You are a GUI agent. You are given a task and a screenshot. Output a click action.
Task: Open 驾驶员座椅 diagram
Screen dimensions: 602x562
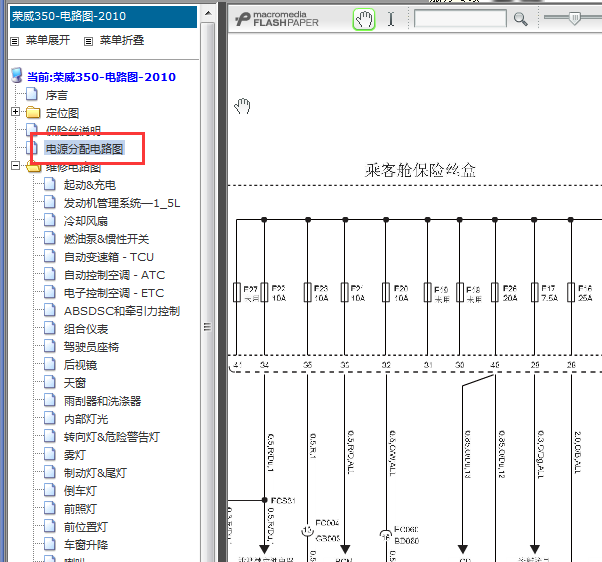click(91, 347)
